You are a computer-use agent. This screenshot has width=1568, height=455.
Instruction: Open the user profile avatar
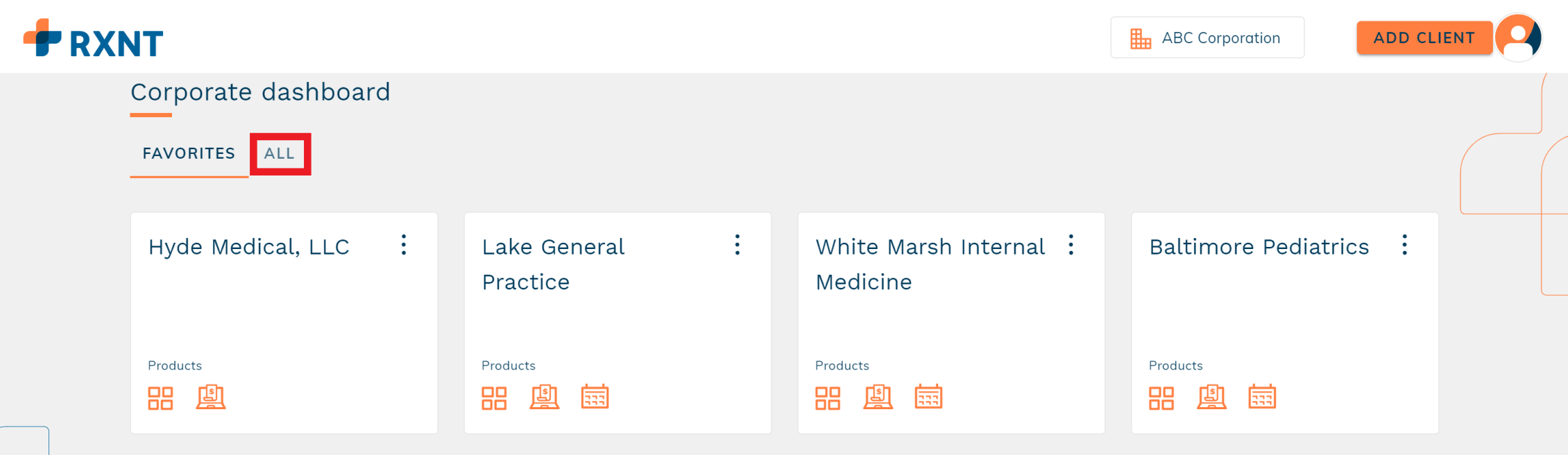(1518, 37)
